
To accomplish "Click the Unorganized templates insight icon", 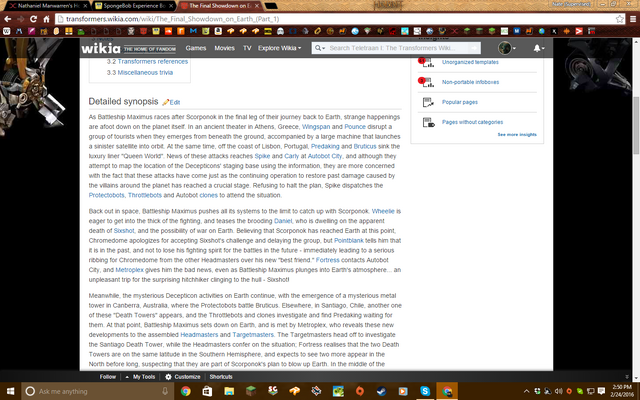I will (428, 62).
